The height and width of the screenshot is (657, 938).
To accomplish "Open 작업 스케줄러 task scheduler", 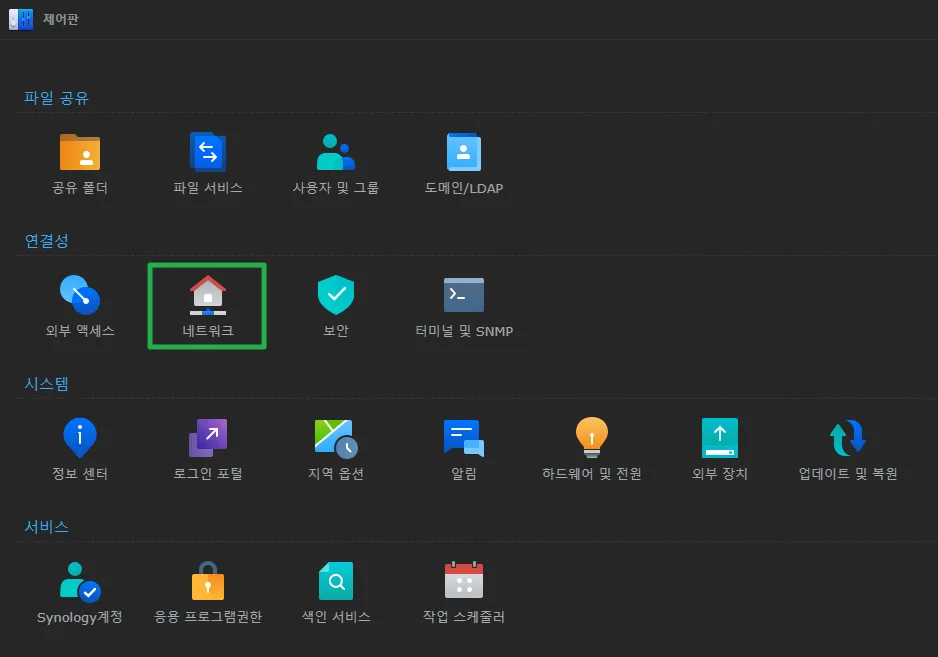I will [x=464, y=582].
